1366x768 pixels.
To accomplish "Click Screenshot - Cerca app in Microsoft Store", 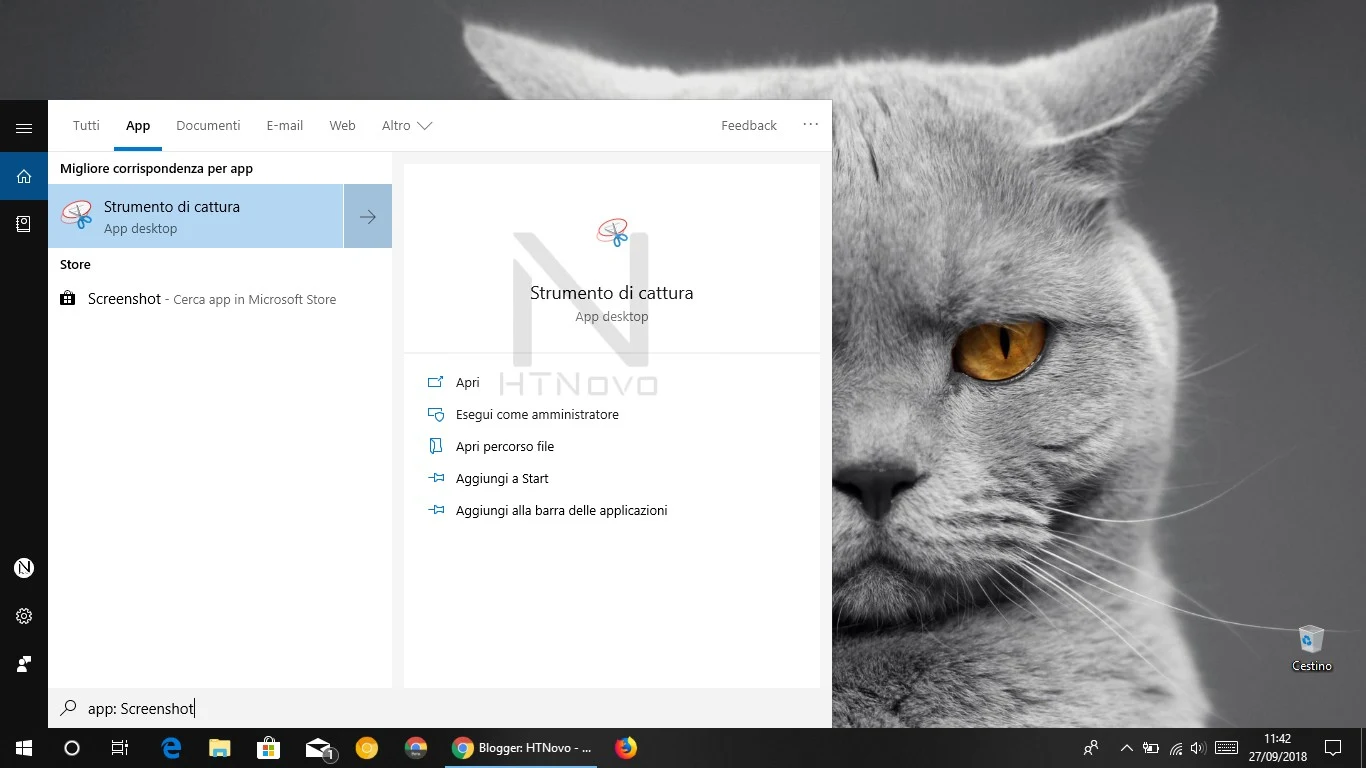I will click(220, 298).
